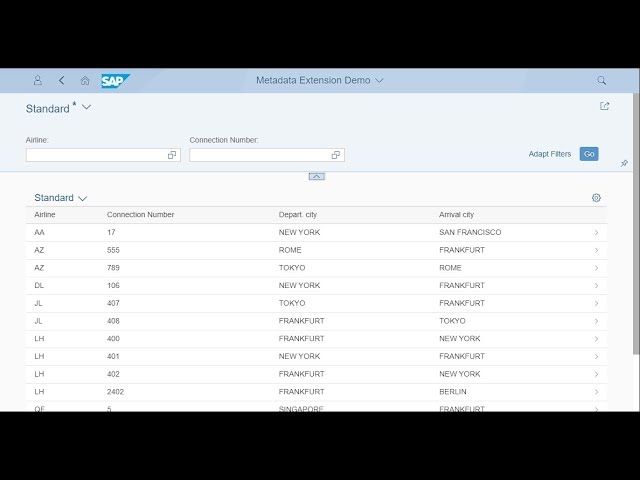
Task: Select the TOKYO arrival cell
Action: point(452,321)
